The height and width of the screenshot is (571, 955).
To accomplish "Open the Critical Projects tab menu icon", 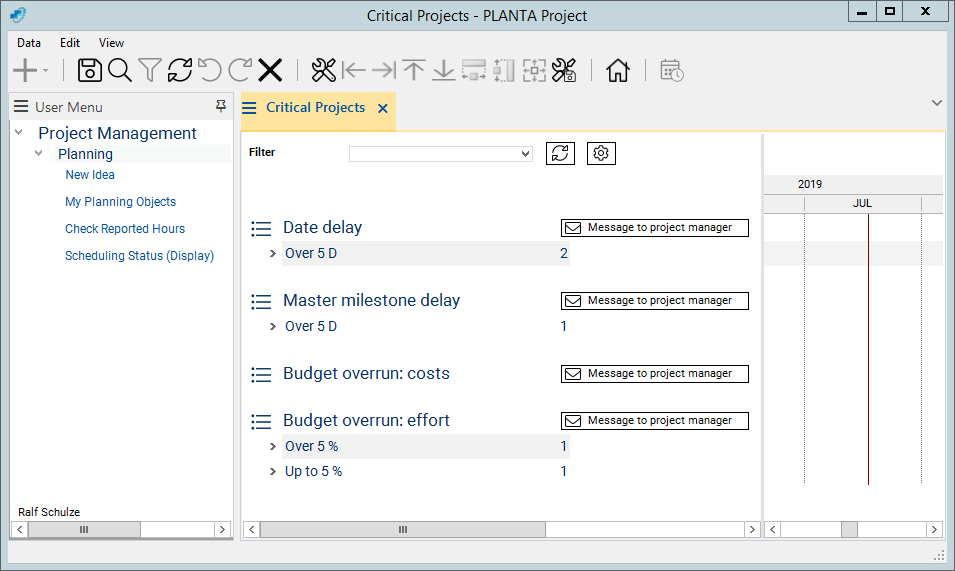I will (x=249, y=108).
